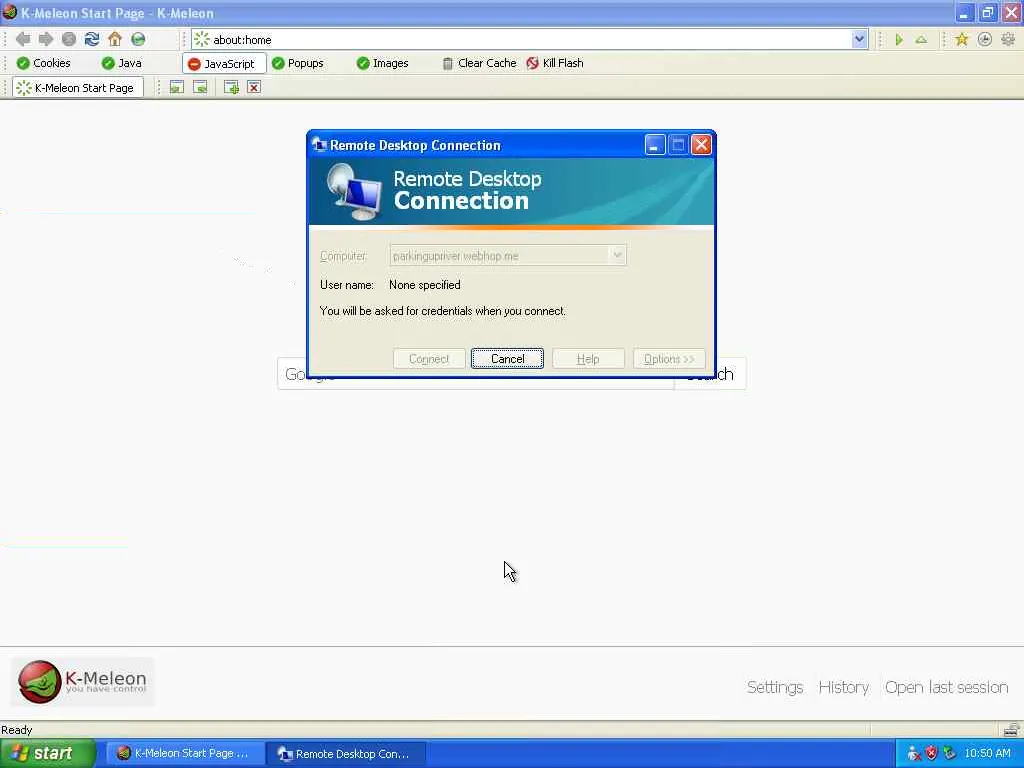This screenshot has height=768, width=1024.
Task: Kill Flash with the red blocked icon
Action: 555,63
